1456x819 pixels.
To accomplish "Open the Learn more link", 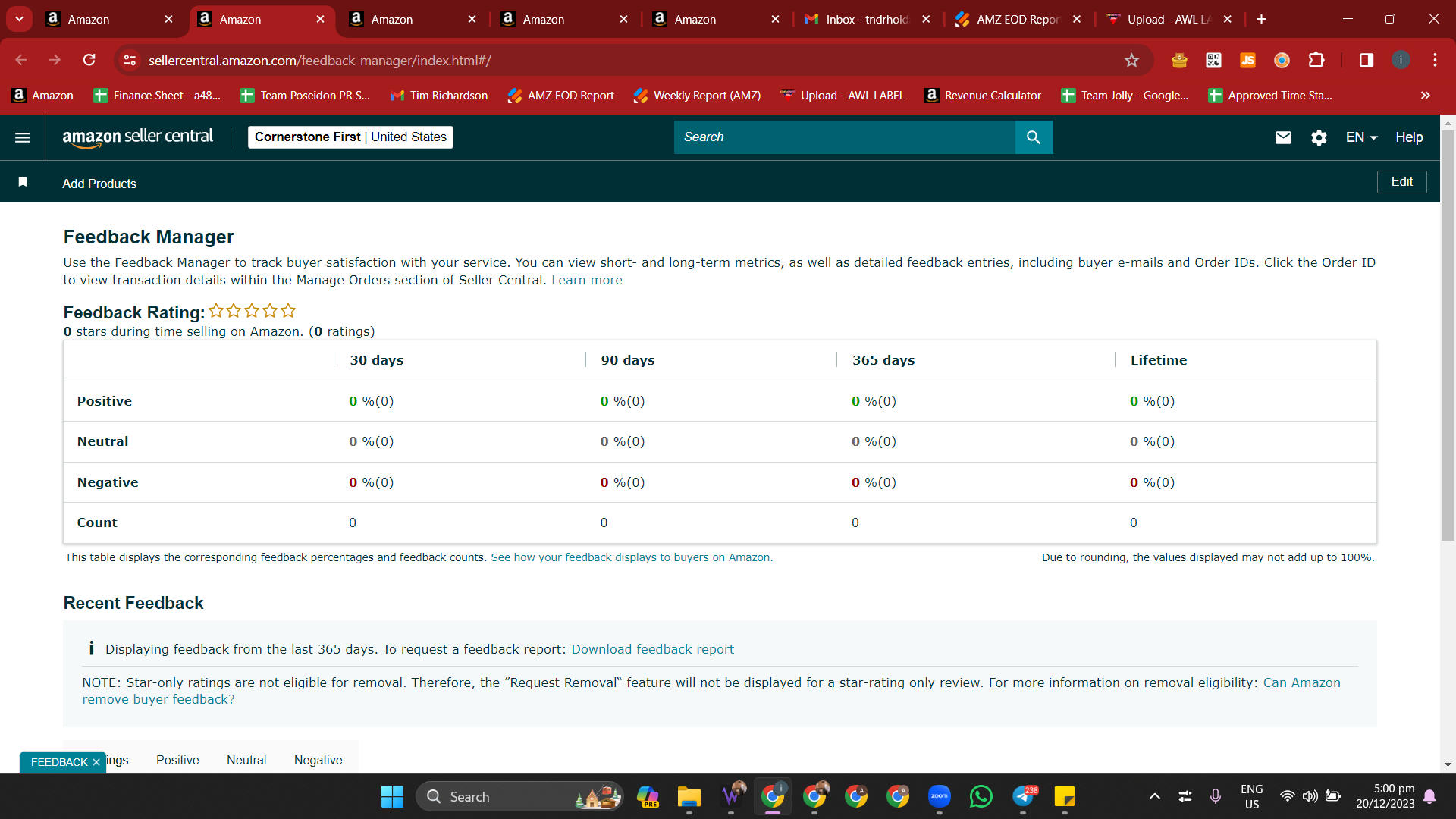I will (x=587, y=280).
